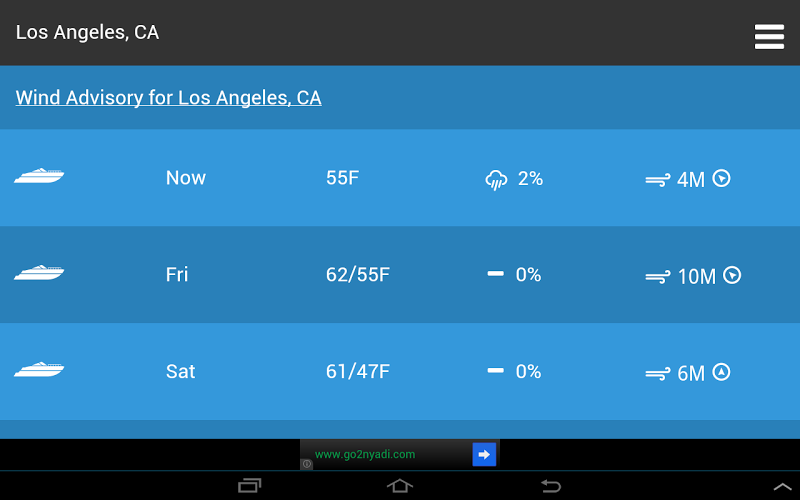Tap the blue arrow on the ad banner

pos(484,455)
